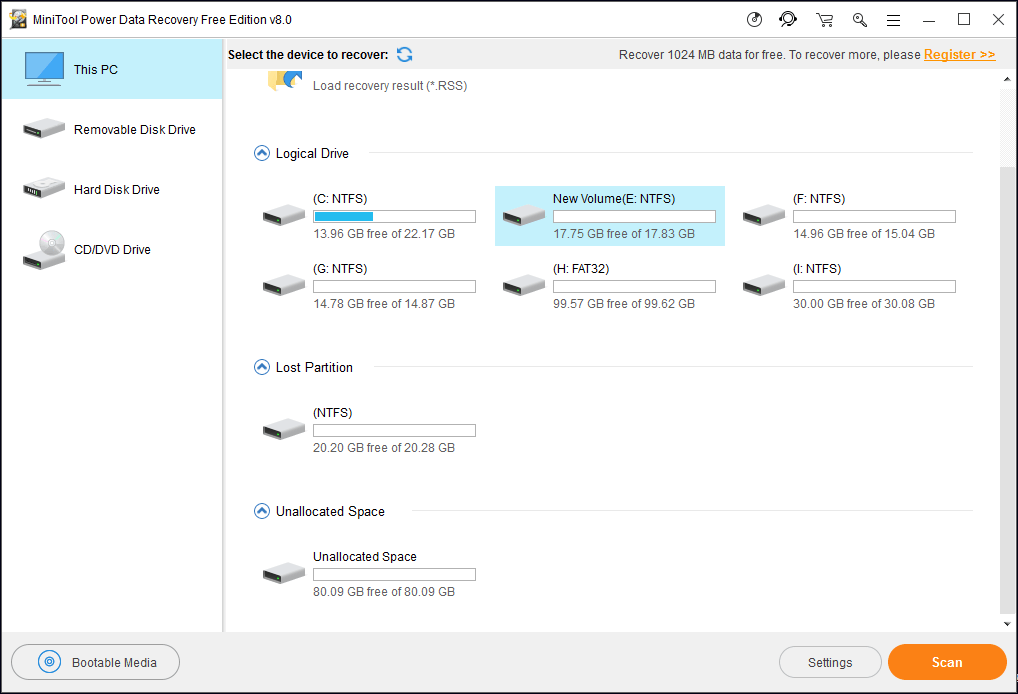Open Settings button
The width and height of the screenshot is (1018, 694).
point(830,662)
